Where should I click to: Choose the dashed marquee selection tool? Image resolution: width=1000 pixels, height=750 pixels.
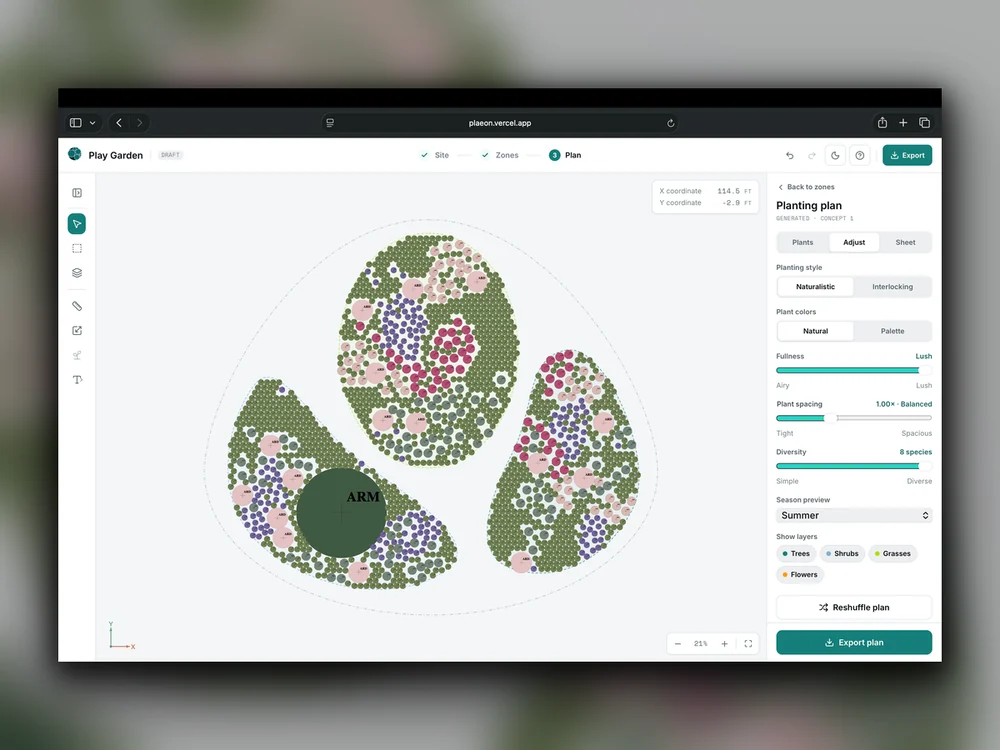tap(77, 248)
